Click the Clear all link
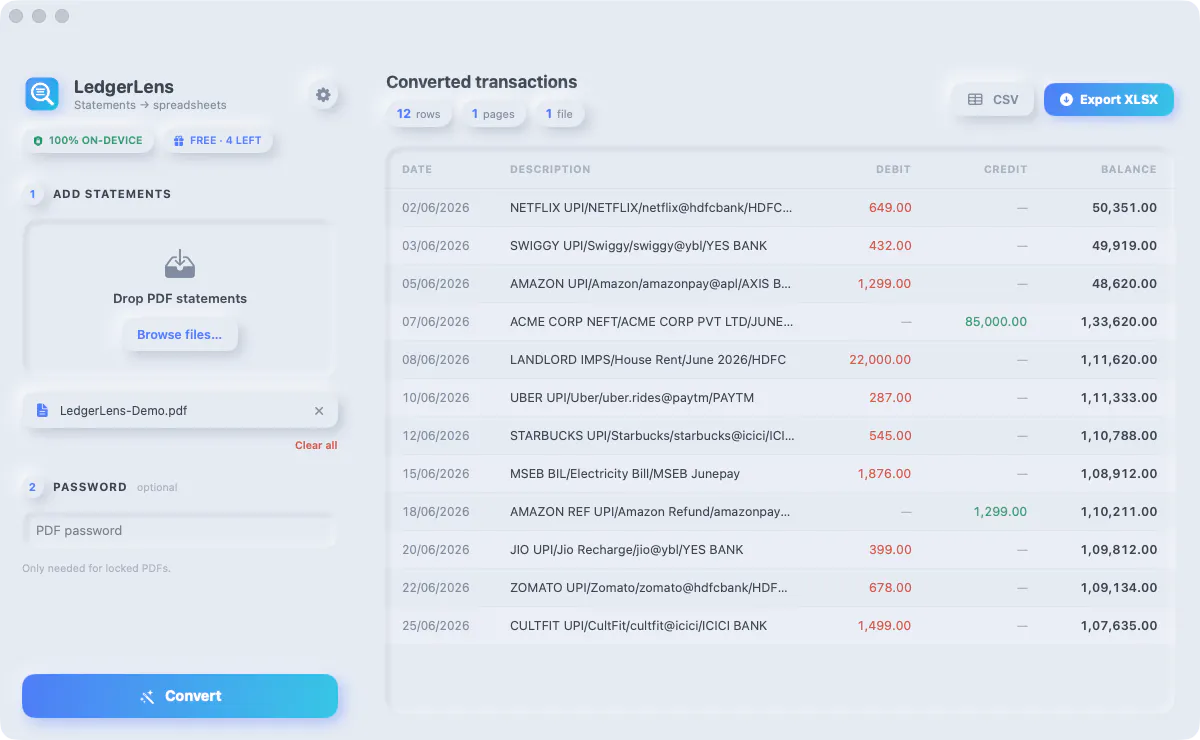The width and height of the screenshot is (1200, 740). pos(316,445)
